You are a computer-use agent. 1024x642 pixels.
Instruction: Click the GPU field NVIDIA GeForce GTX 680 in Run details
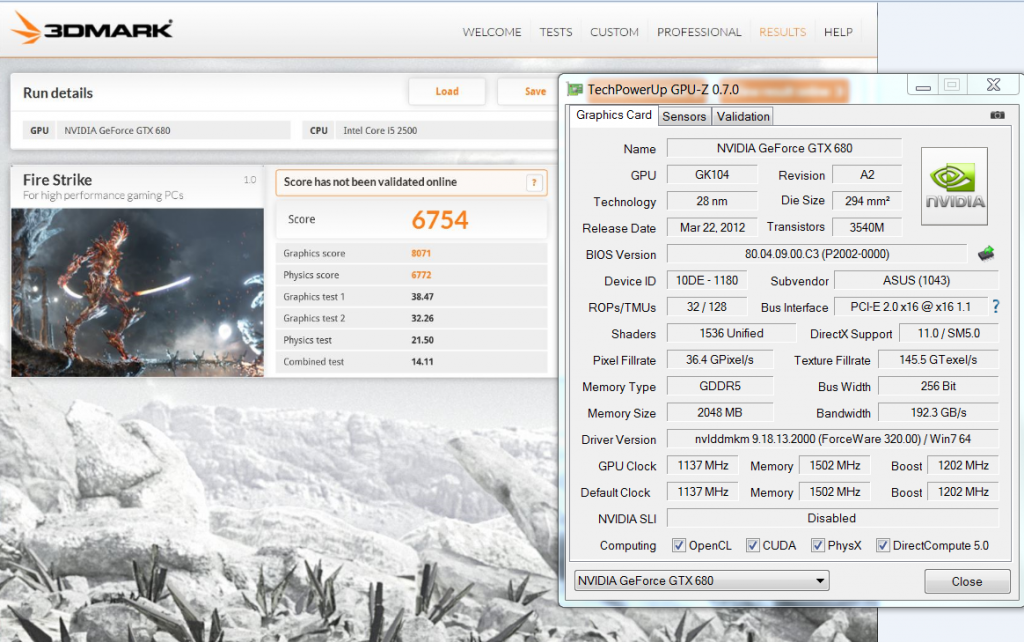click(x=174, y=131)
